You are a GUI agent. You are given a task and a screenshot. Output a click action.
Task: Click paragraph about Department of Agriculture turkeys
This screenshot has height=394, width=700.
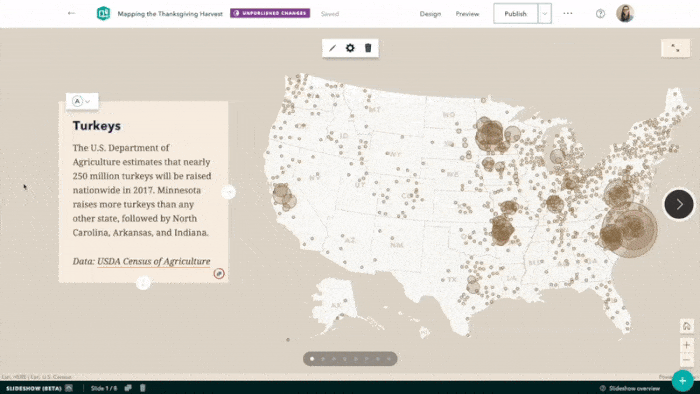pos(142,190)
